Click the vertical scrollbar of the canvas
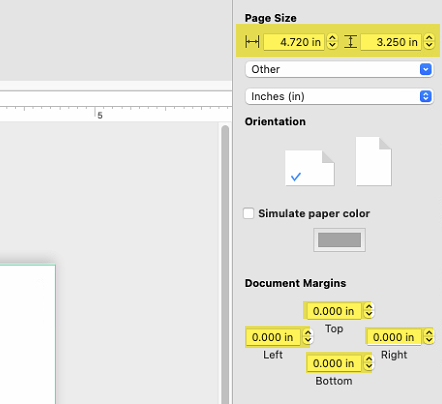 tap(225, 264)
